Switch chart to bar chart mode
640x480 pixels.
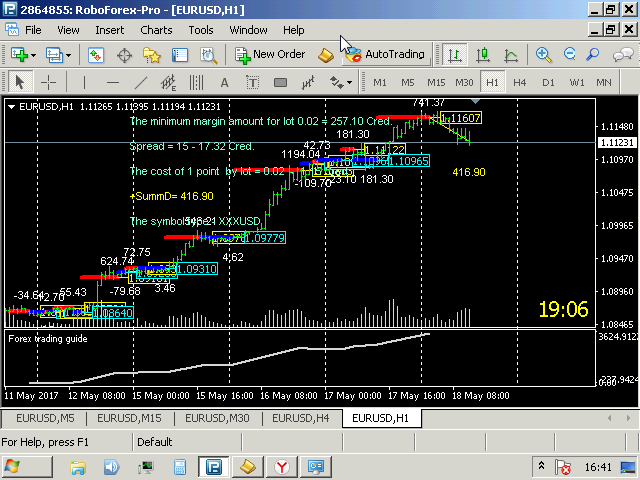455,54
